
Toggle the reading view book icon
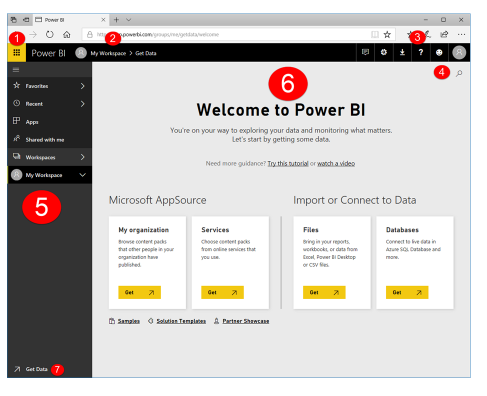[x=375, y=34]
